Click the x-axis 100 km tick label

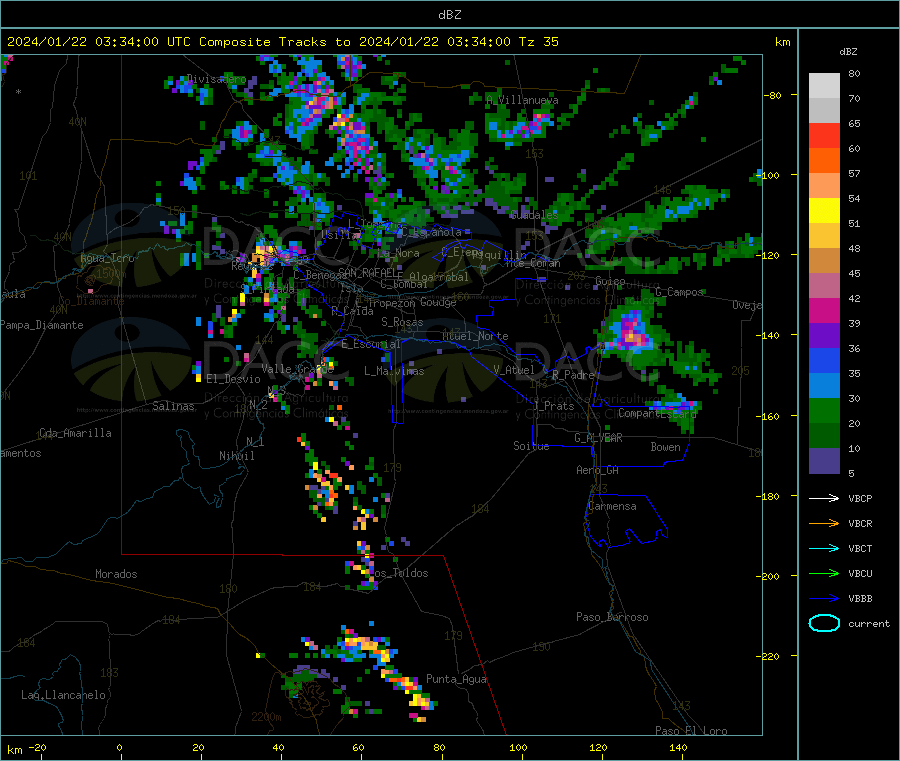pos(518,747)
